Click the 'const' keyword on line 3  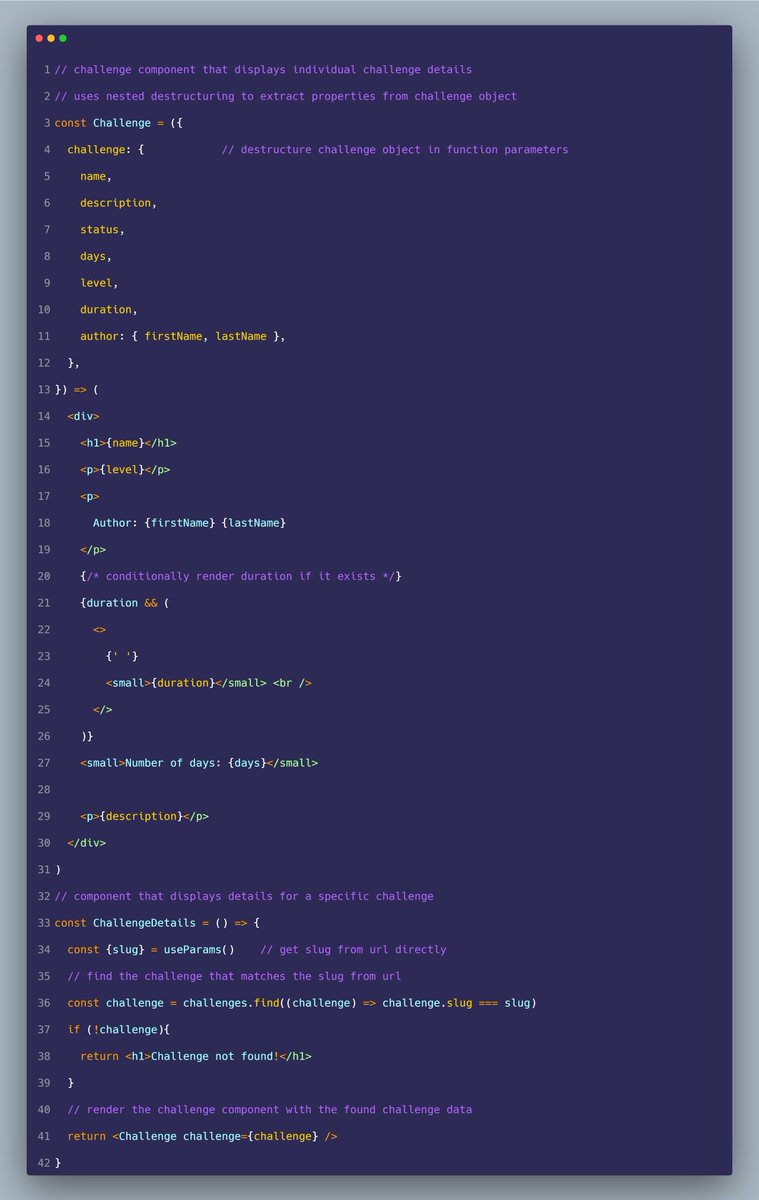(71, 123)
